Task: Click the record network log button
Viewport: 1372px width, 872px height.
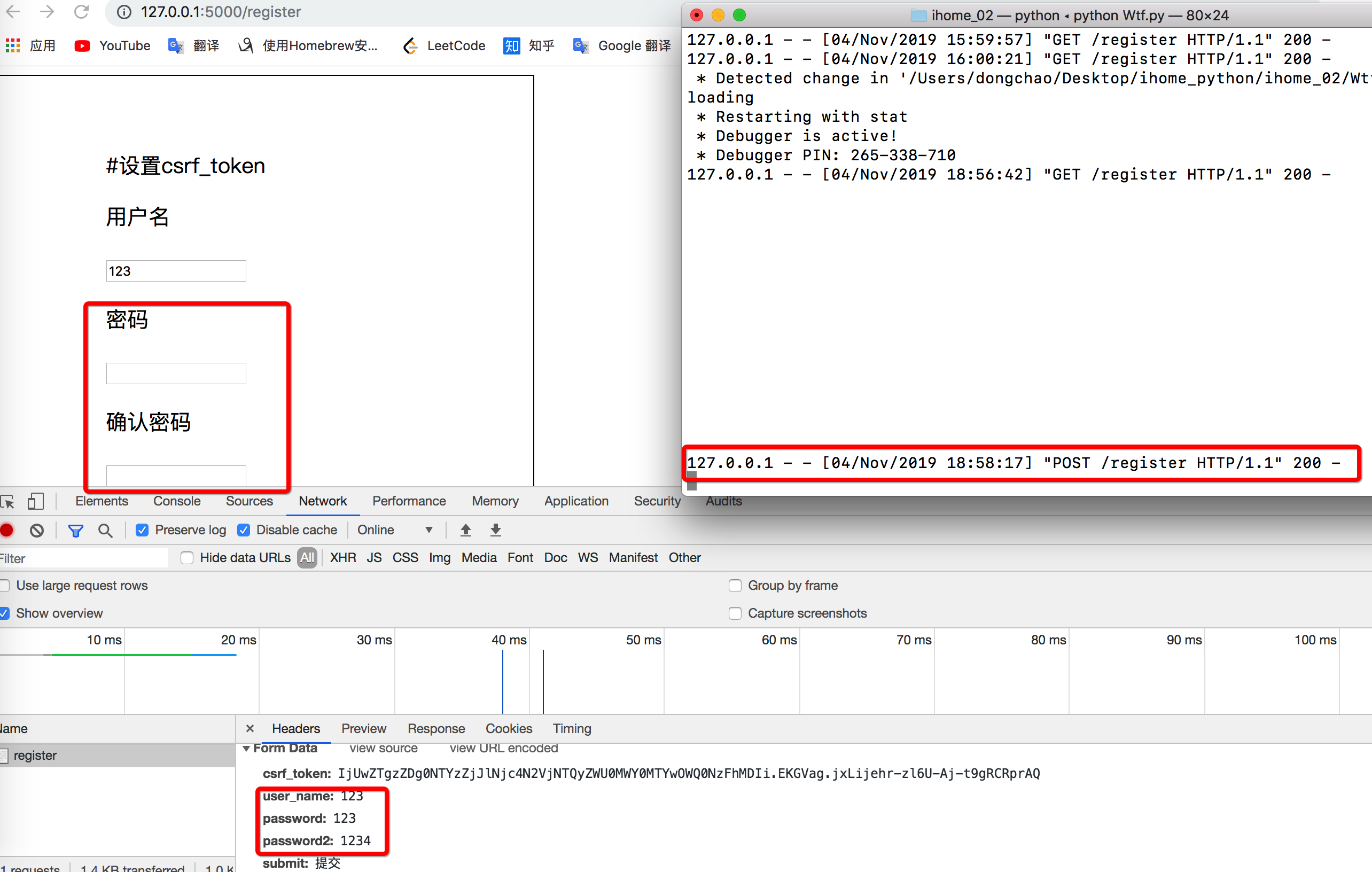Action: [7, 531]
